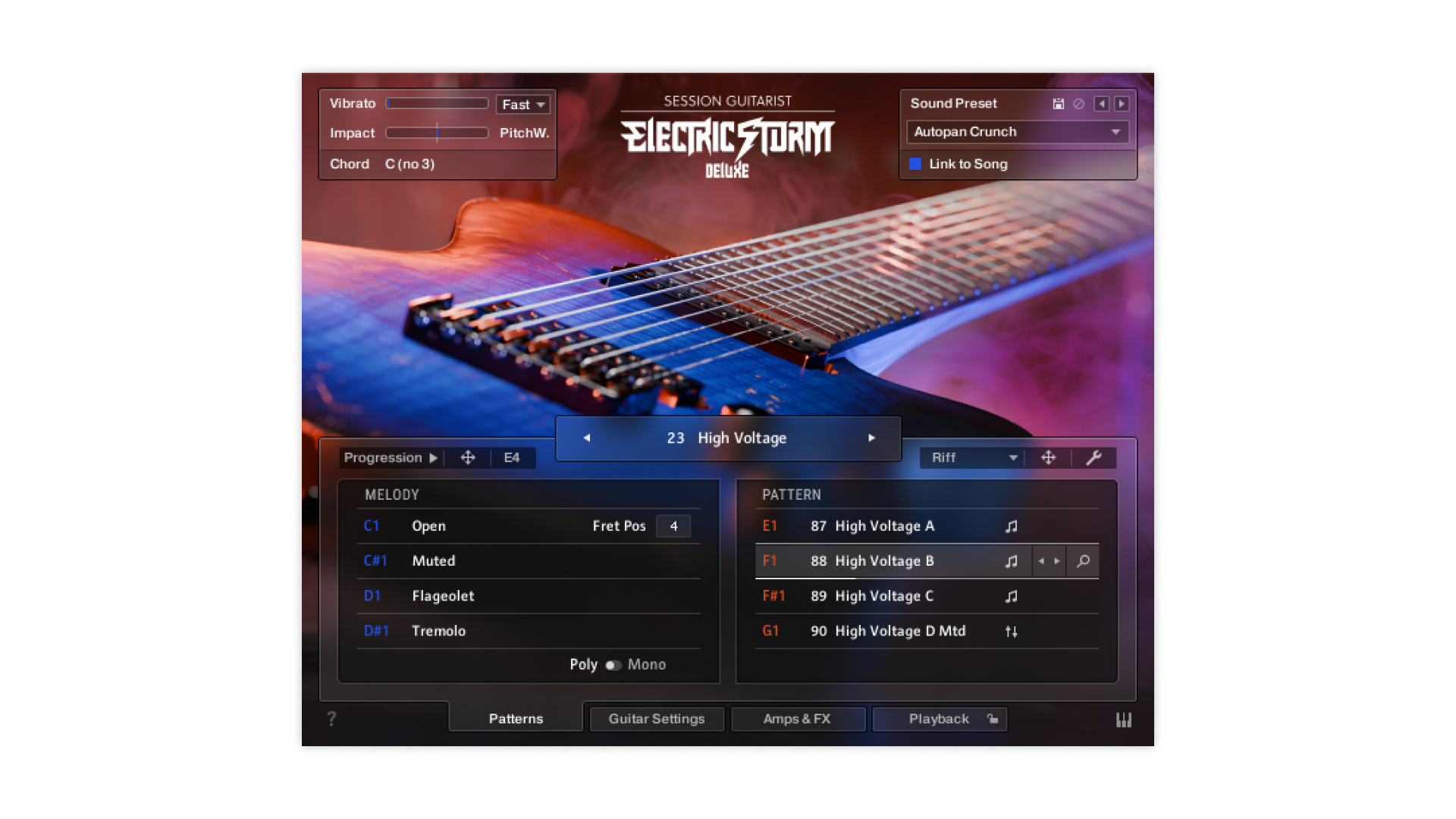The width and height of the screenshot is (1456, 819).
Task: Click the next arrow beside 23 High Voltage
Action: 871,438
